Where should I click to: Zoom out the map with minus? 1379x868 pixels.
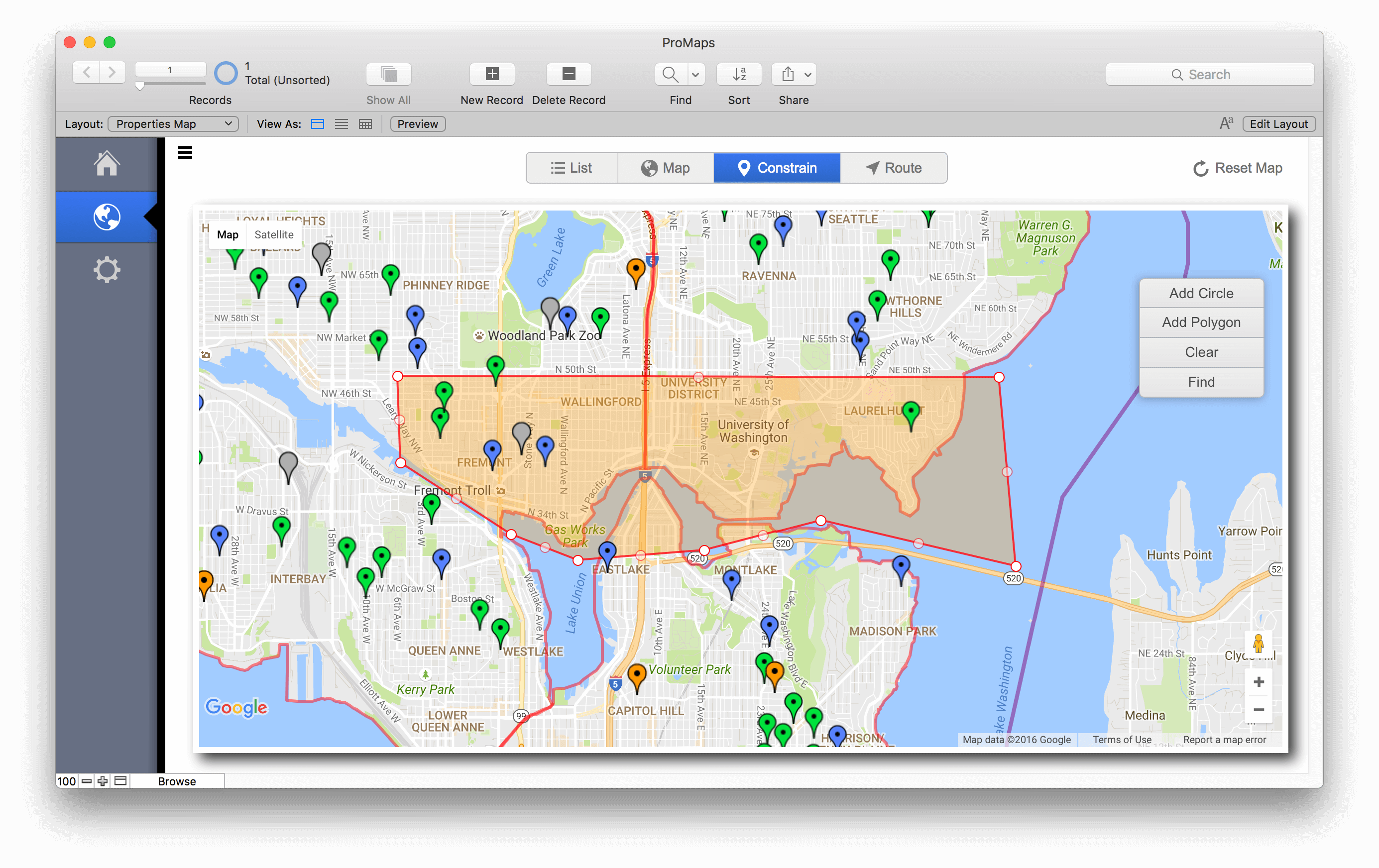(1259, 710)
